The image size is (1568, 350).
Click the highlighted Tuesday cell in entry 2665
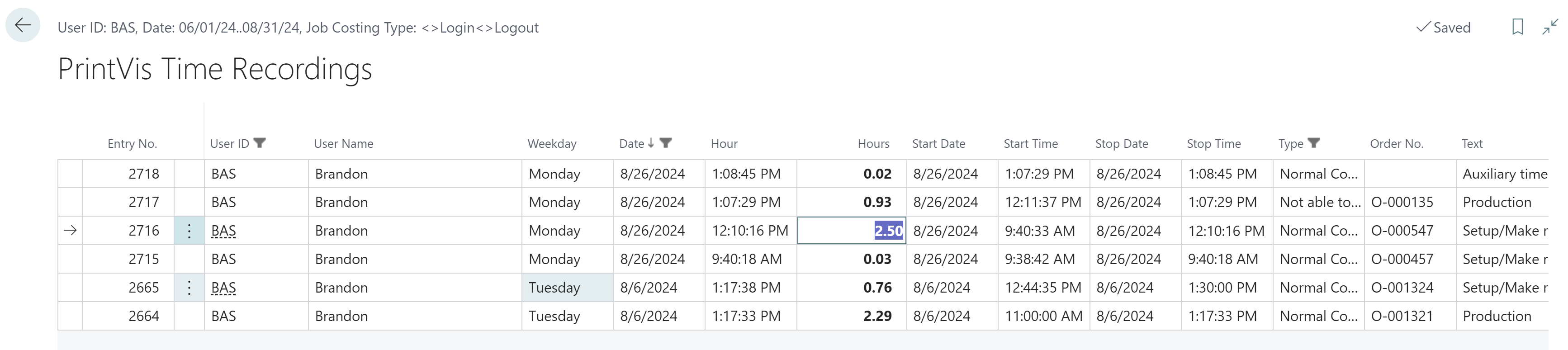pyautogui.click(x=567, y=287)
